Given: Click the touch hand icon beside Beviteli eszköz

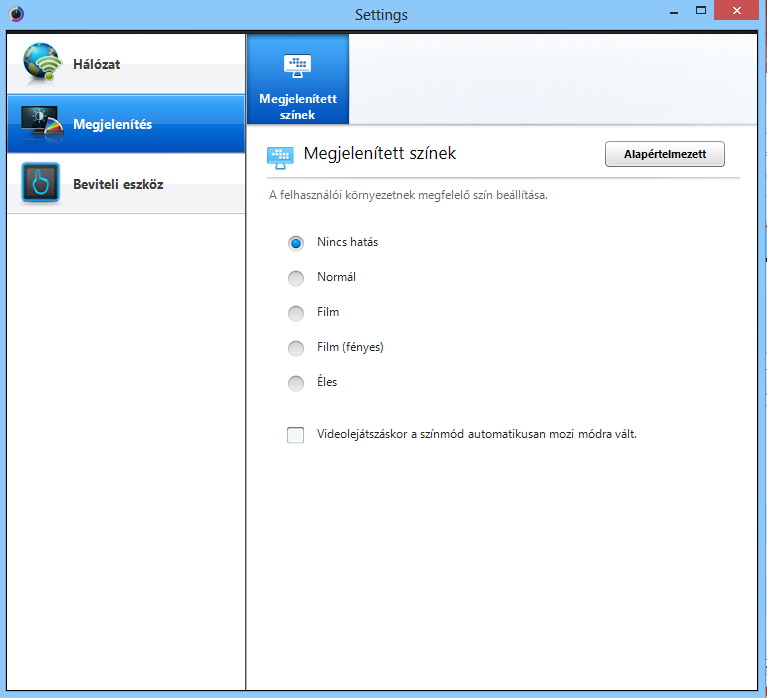Looking at the screenshot, I should point(41,183).
